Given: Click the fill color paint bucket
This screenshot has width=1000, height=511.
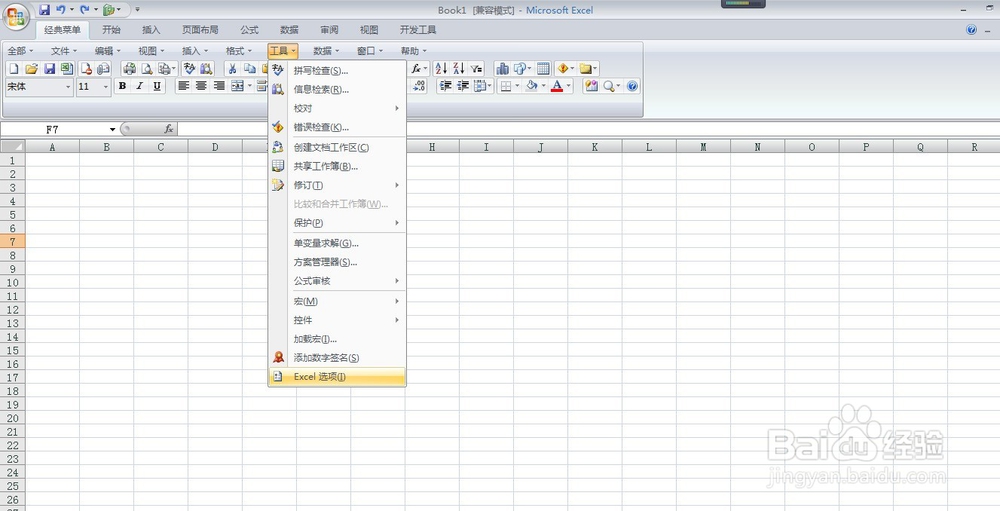Looking at the screenshot, I should click(532, 86).
